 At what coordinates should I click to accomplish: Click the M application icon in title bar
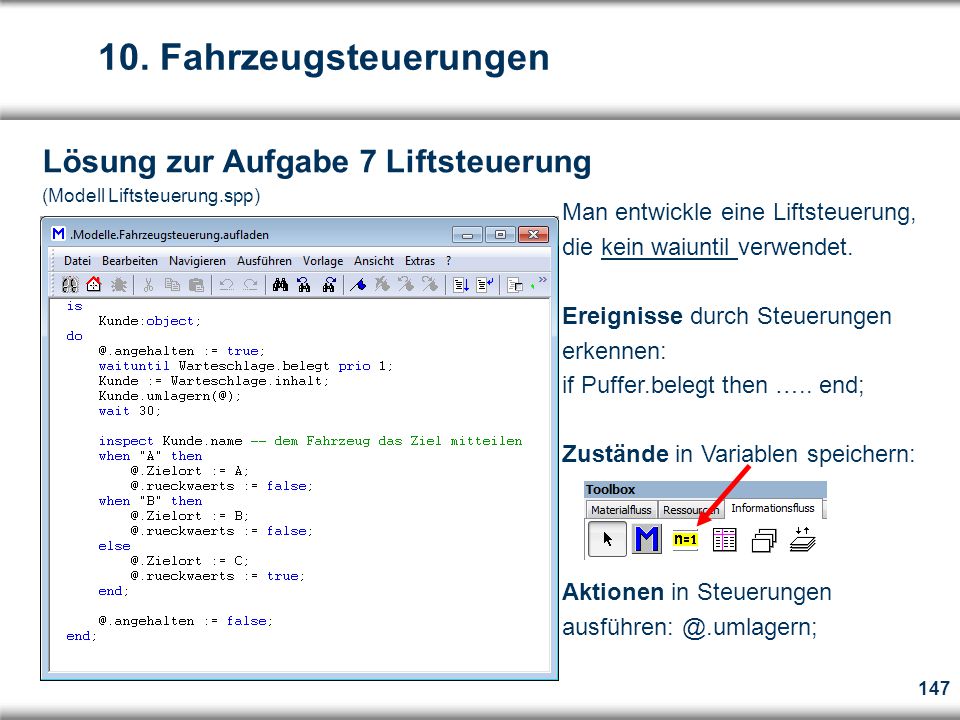coord(59,234)
